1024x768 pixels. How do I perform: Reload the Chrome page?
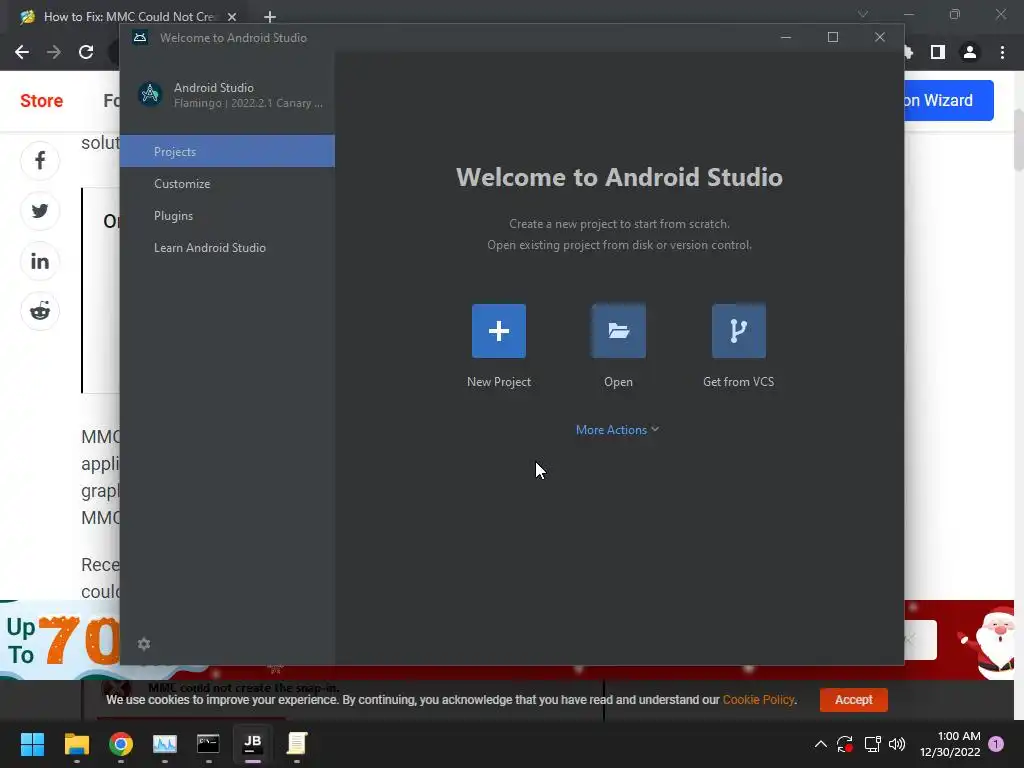[86, 52]
